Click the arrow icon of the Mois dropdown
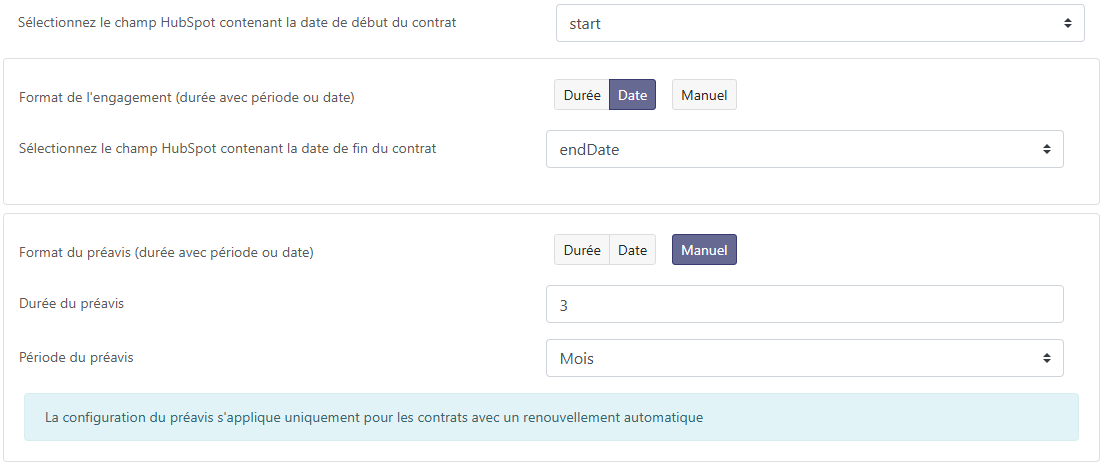The height and width of the screenshot is (470, 1111). pos(1046,358)
